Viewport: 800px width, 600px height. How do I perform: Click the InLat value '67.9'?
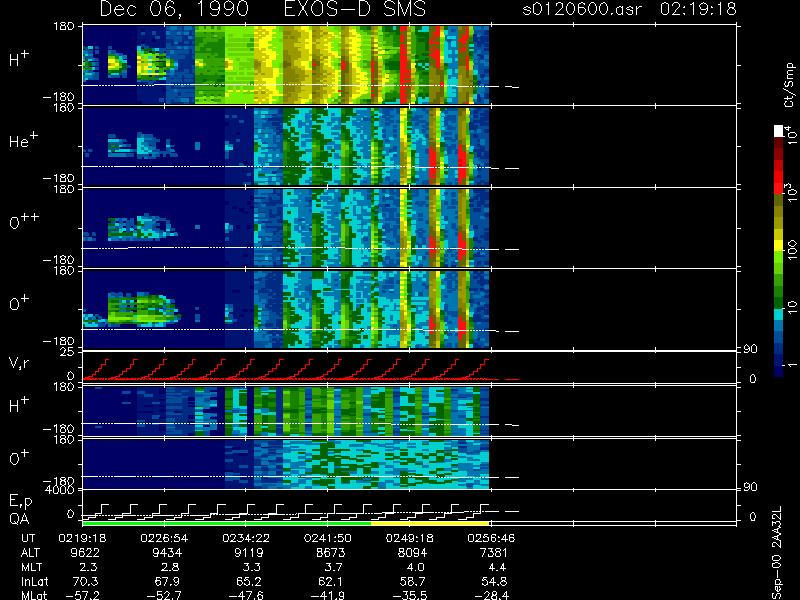point(167,581)
